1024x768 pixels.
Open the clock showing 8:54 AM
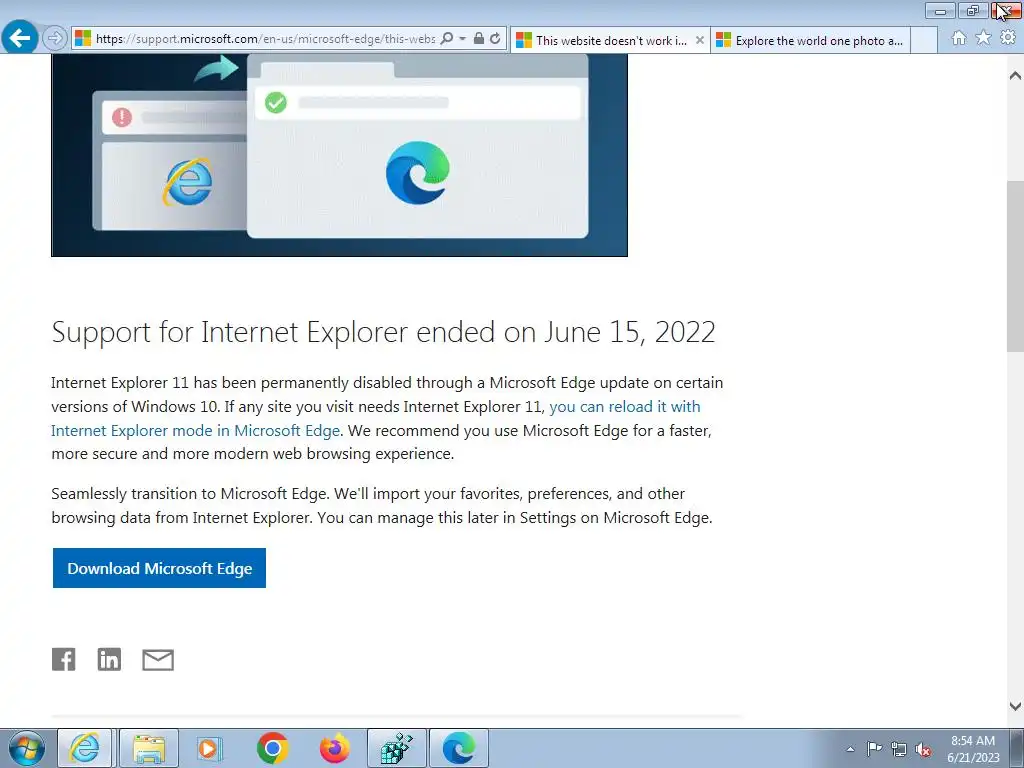[973, 749]
